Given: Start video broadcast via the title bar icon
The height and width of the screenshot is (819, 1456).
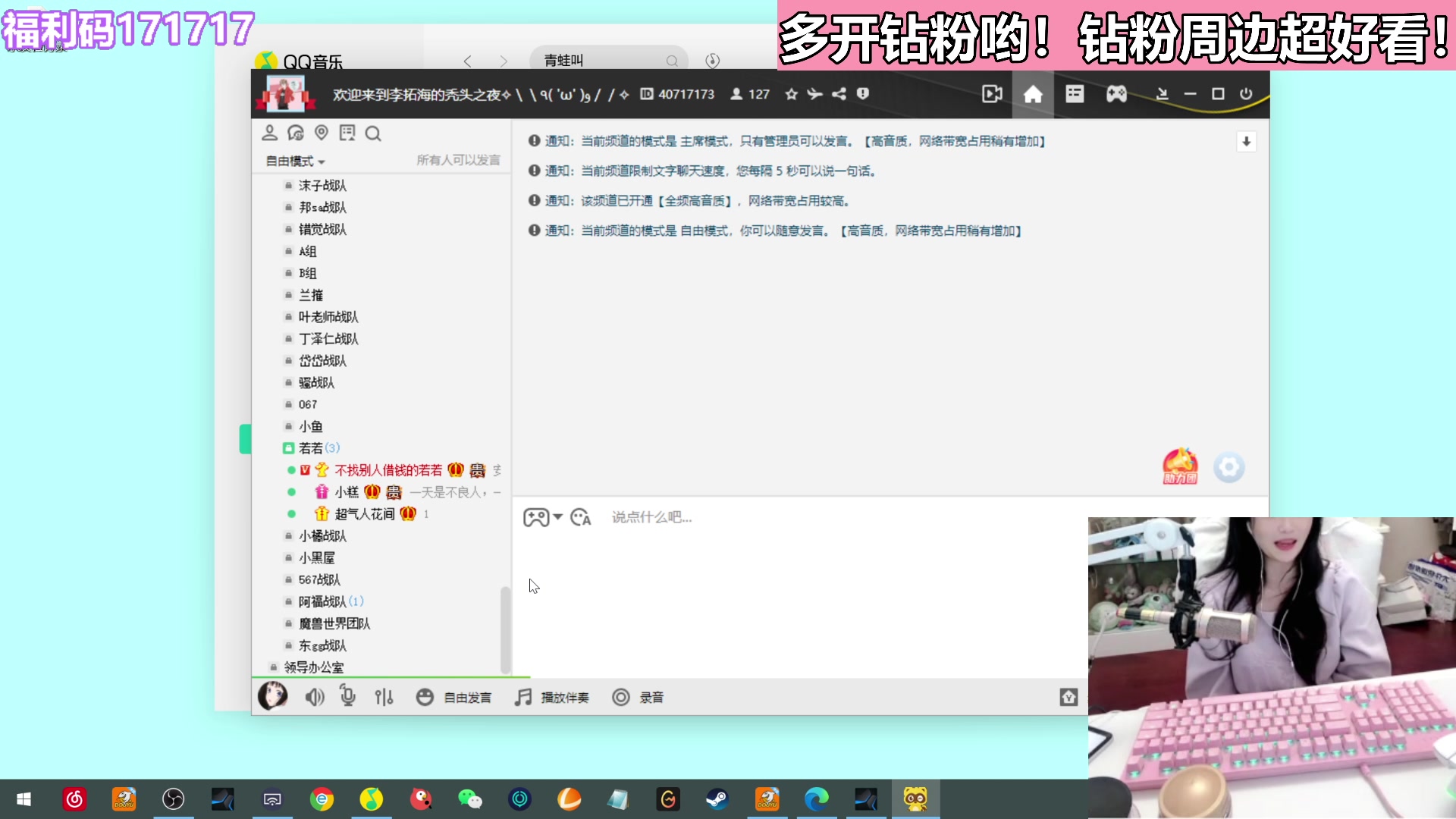Looking at the screenshot, I should point(992,94).
